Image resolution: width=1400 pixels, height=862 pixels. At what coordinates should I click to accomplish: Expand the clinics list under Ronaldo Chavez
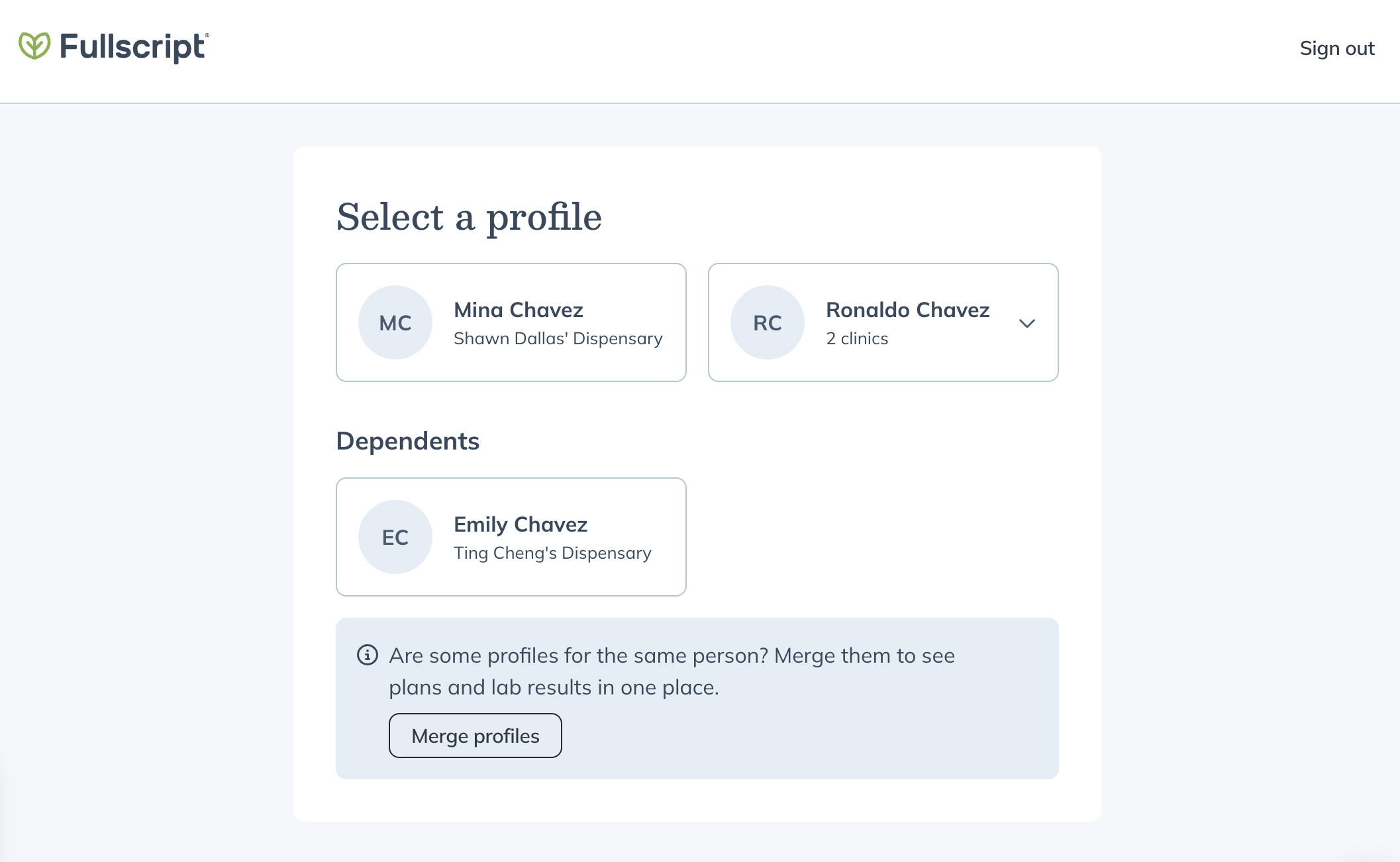tap(1027, 324)
